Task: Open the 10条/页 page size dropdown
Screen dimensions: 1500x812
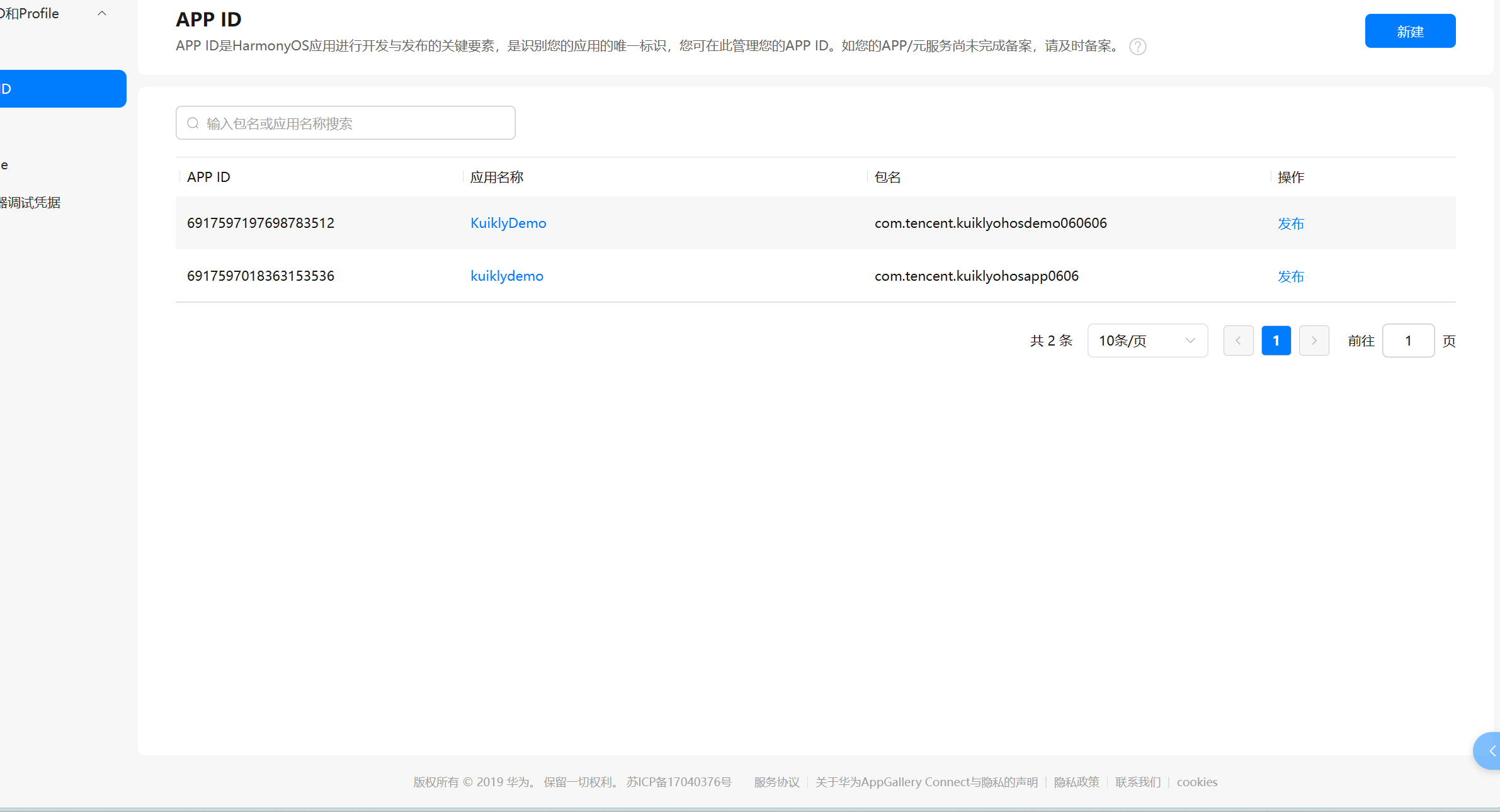Action: pyautogui.click(x=1147, y=341)
